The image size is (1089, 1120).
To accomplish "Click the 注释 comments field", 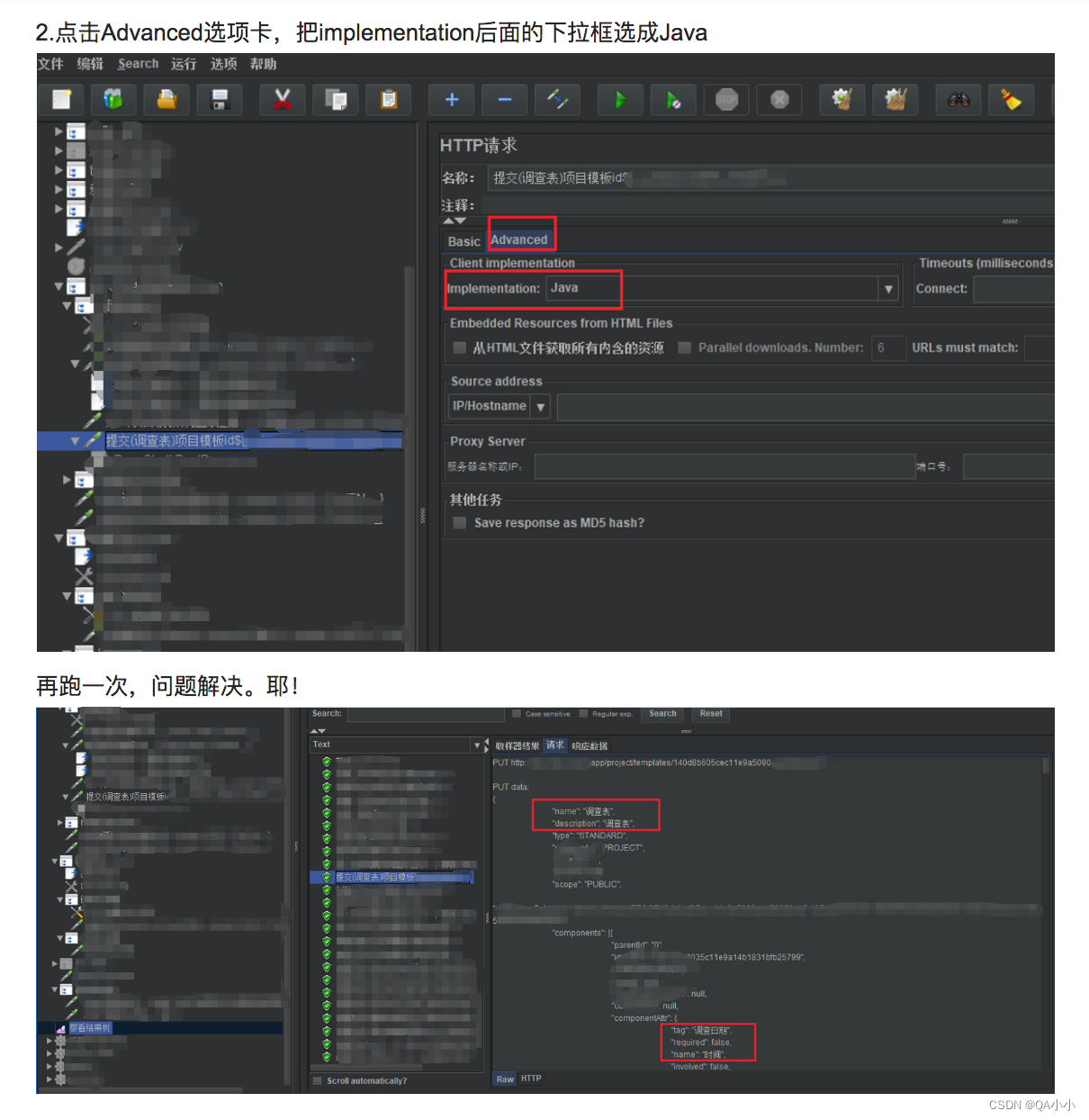I will [x=767, y=205].
